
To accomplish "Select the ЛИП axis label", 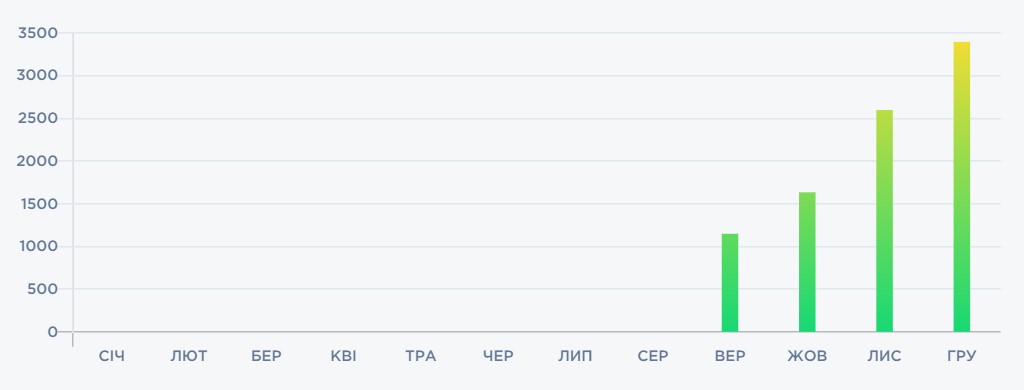I will tap(575, 356).
